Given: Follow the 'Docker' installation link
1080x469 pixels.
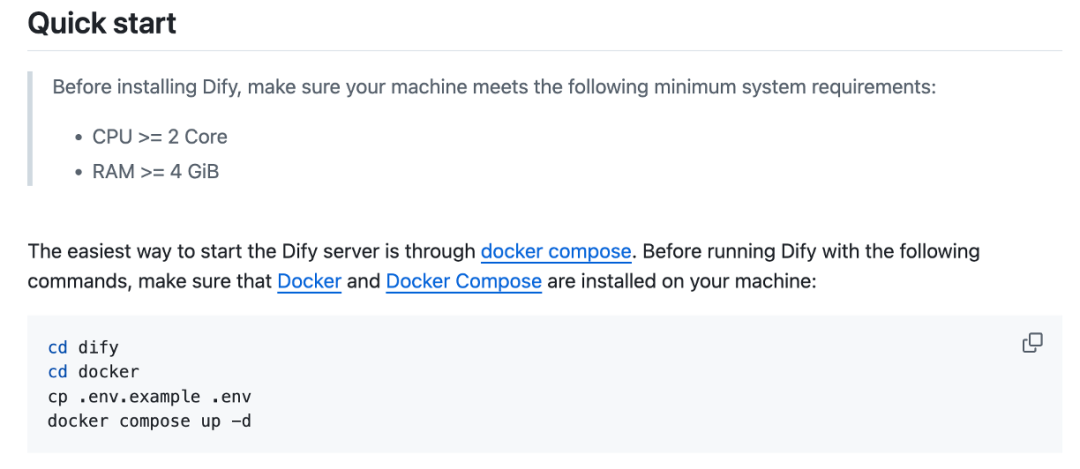Looking at the screenshot, I should (x=309, y=282).
